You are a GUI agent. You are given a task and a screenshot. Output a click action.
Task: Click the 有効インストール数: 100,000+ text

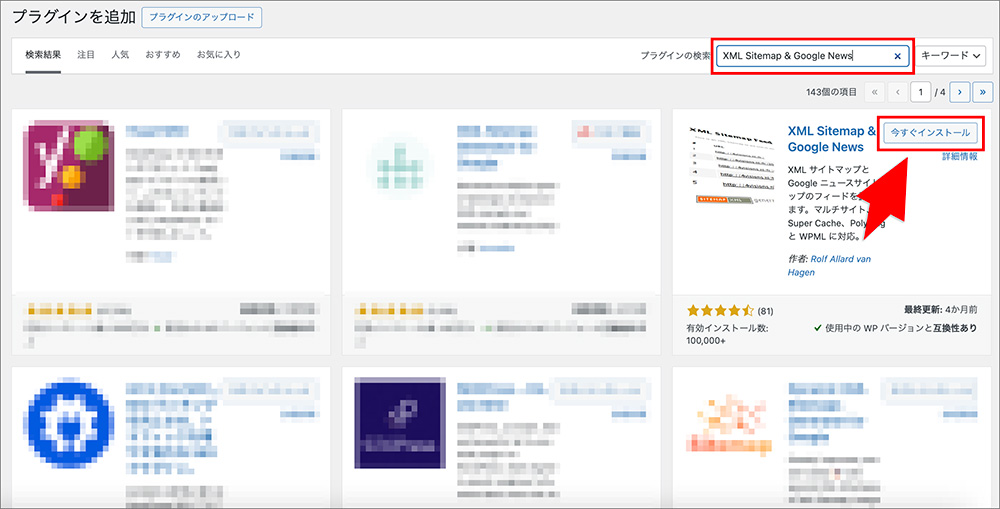pyautogui.click(x=728, y=334)
